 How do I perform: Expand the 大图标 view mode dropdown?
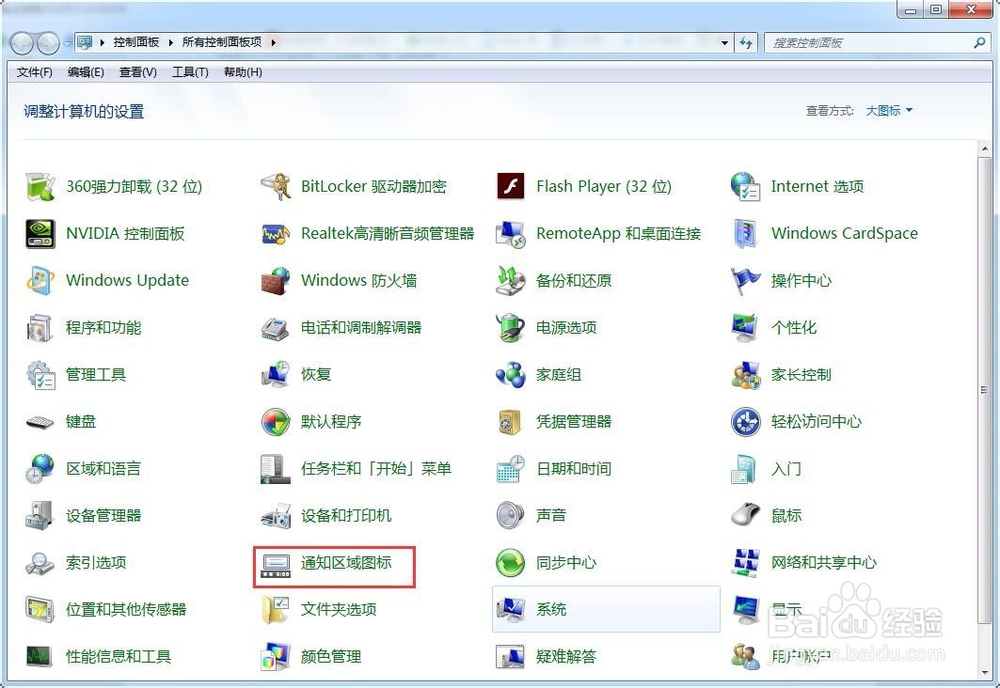coord(889,111)
